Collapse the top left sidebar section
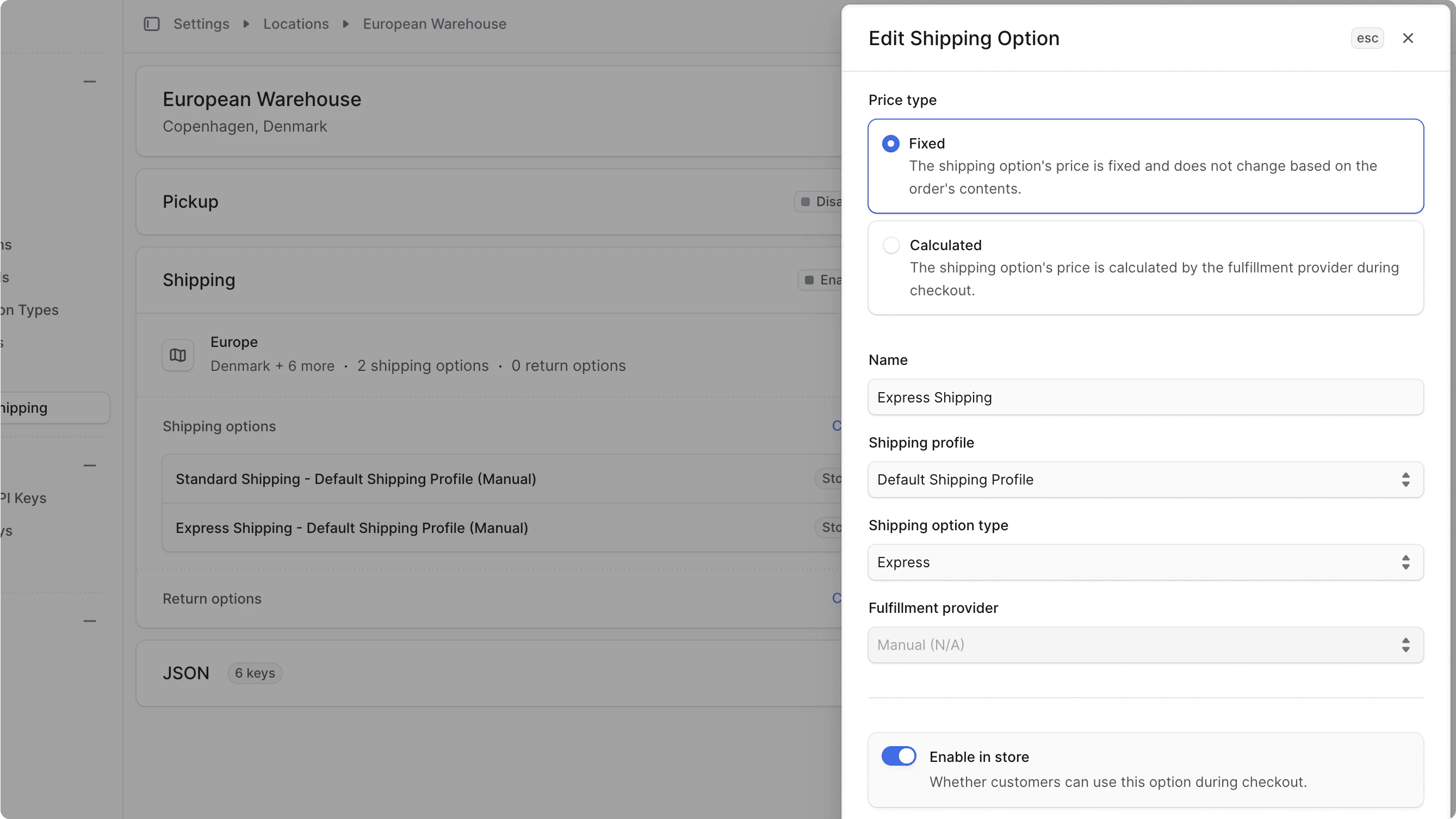Screen dimensions: 1456x819 pos(90,82)
